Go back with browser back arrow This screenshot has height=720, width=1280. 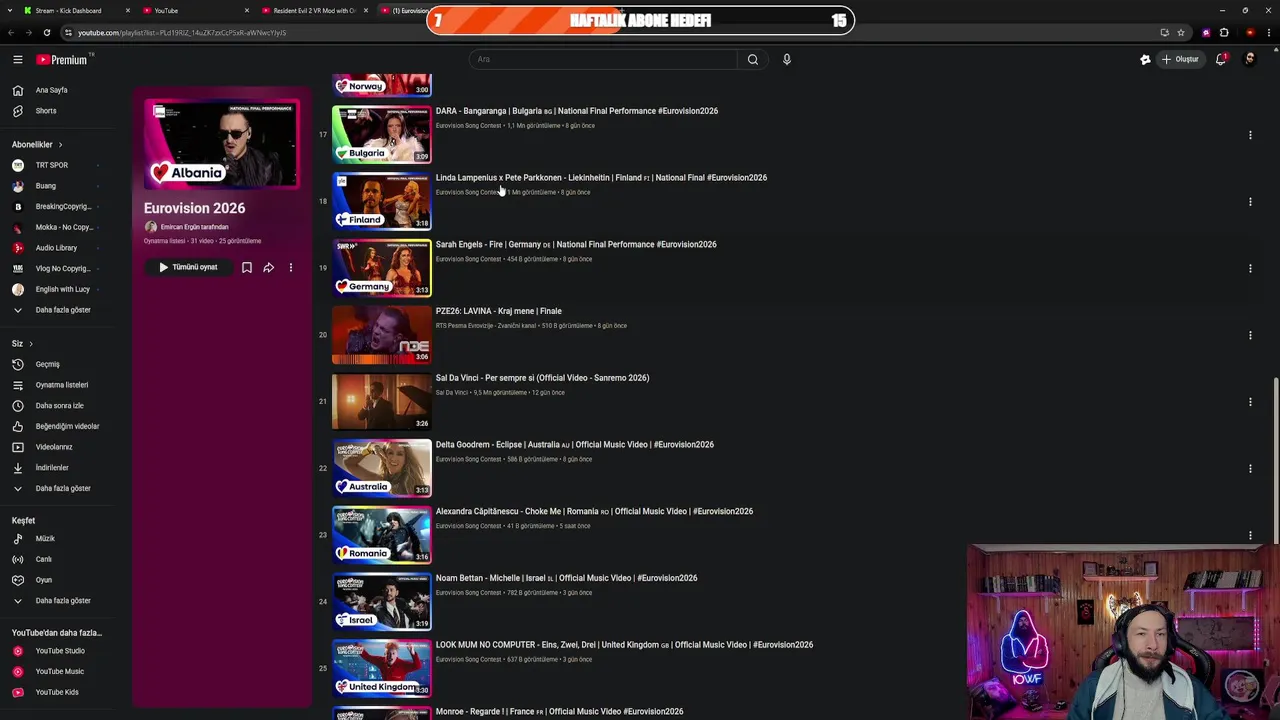point(11,33)
